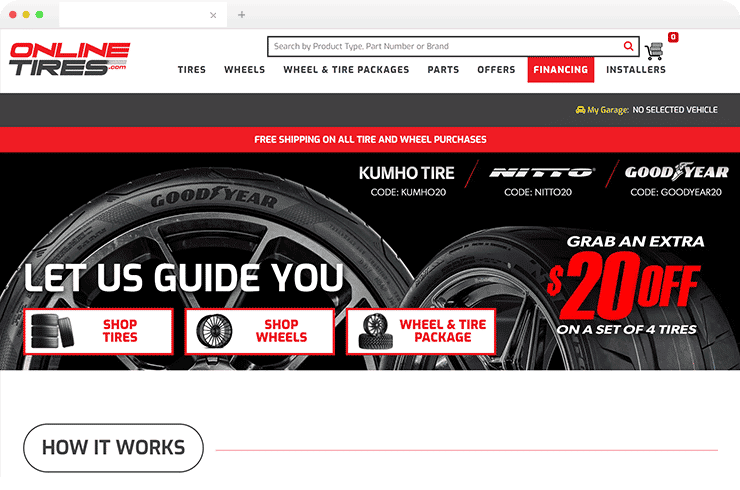Open the shopping cart icon
This screenshot has width=740, height=490.
click(655, 50)
